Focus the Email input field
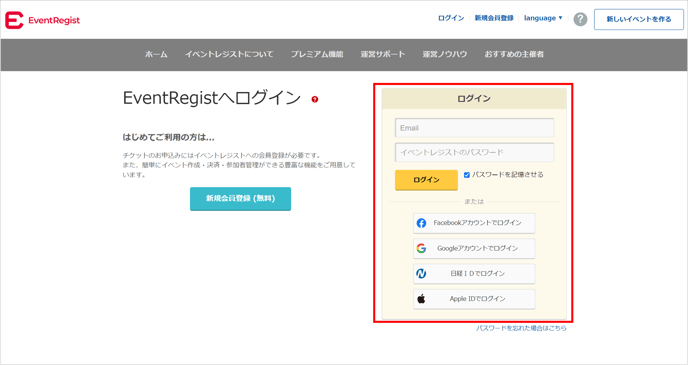The width and height of the screenshot is (688, 365). click(474, 128)
